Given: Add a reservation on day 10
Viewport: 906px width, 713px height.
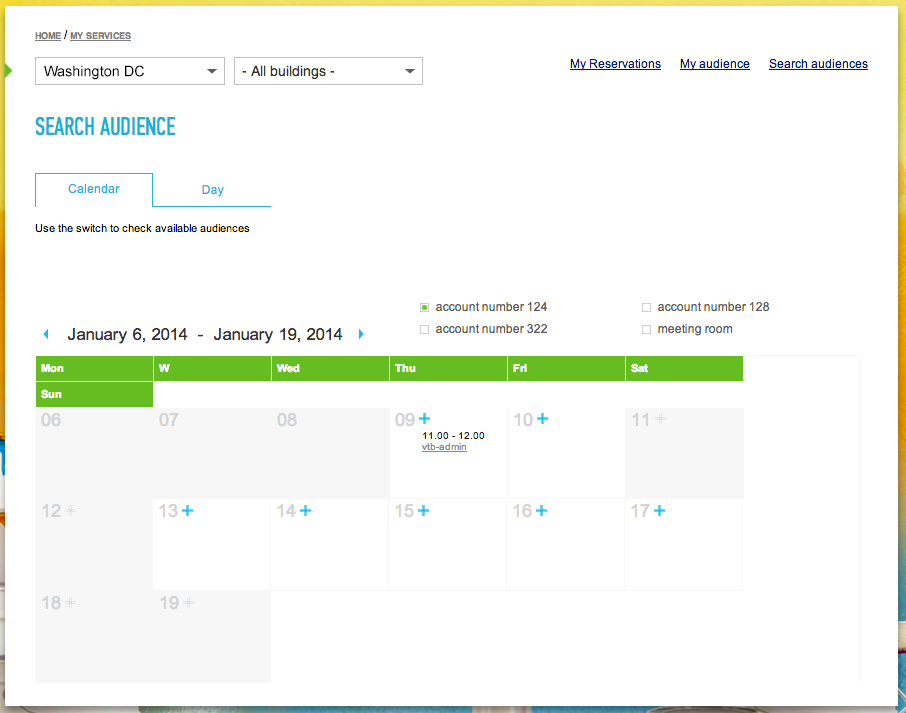Looking at the screenshot, I should (543, 418).
